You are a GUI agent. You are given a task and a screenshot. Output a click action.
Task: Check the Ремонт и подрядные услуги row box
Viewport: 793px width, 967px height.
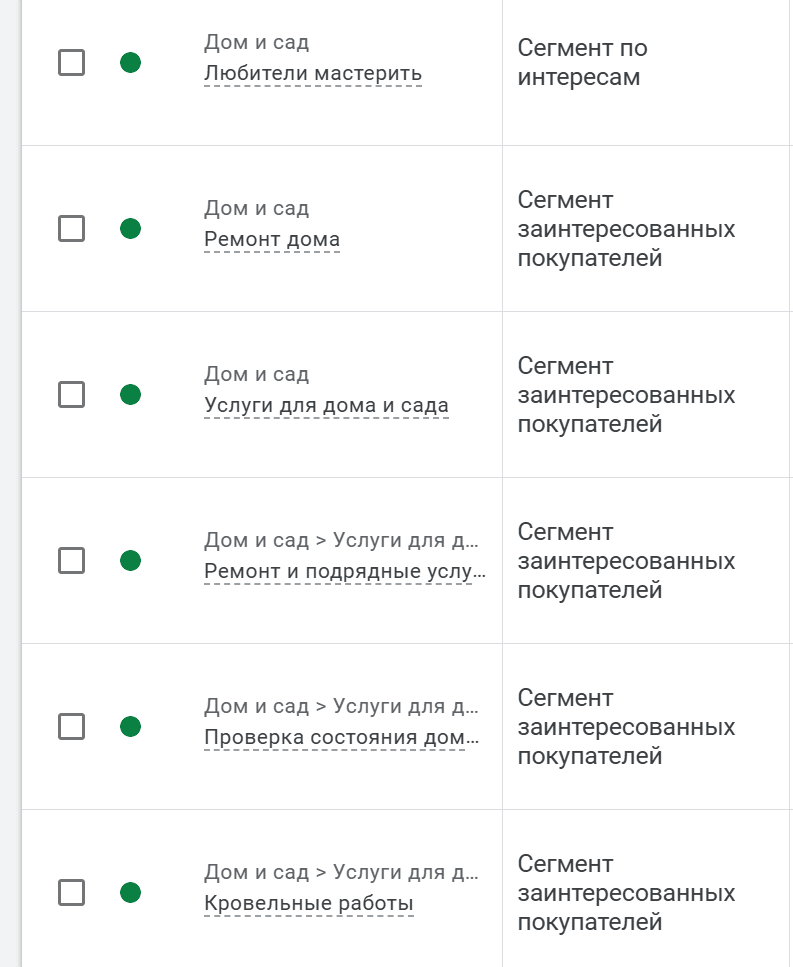[72, 560]
